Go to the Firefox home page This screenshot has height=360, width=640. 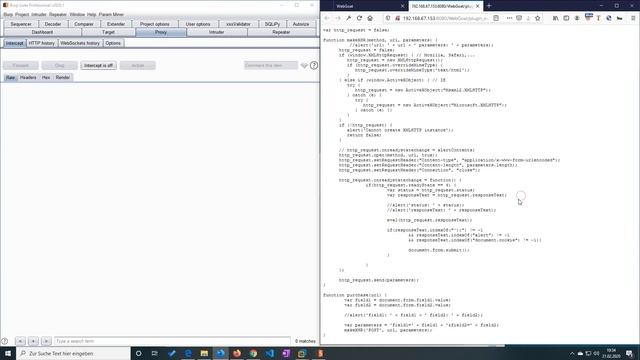point(370,18)
